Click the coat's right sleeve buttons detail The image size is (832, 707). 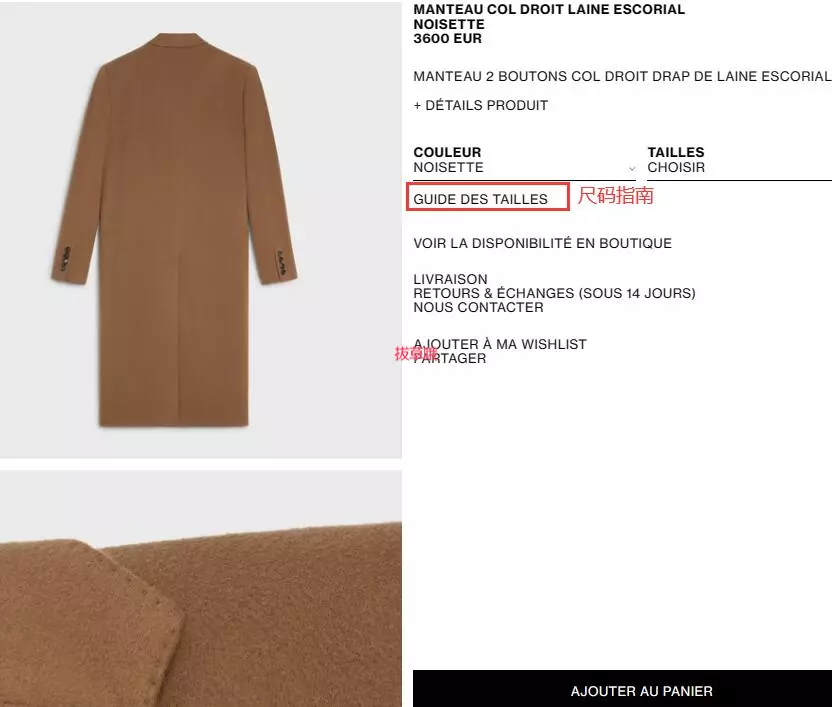pyautogui.click(x=281, y=262)
